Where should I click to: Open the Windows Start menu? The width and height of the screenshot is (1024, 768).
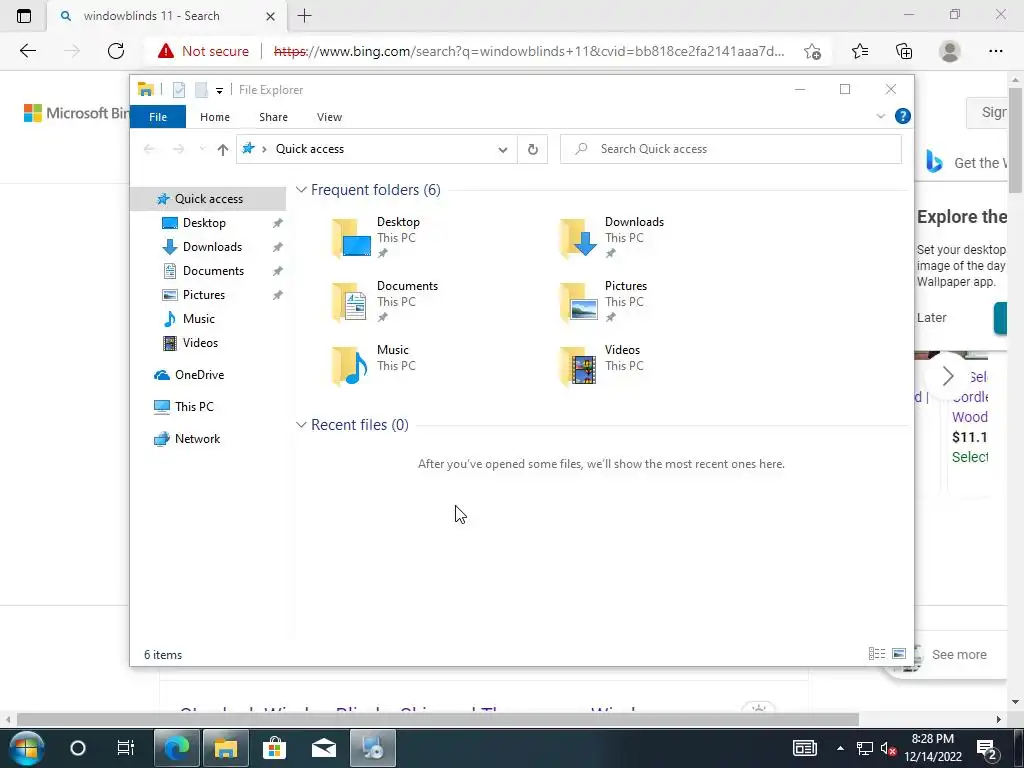(x=27, y=748)
